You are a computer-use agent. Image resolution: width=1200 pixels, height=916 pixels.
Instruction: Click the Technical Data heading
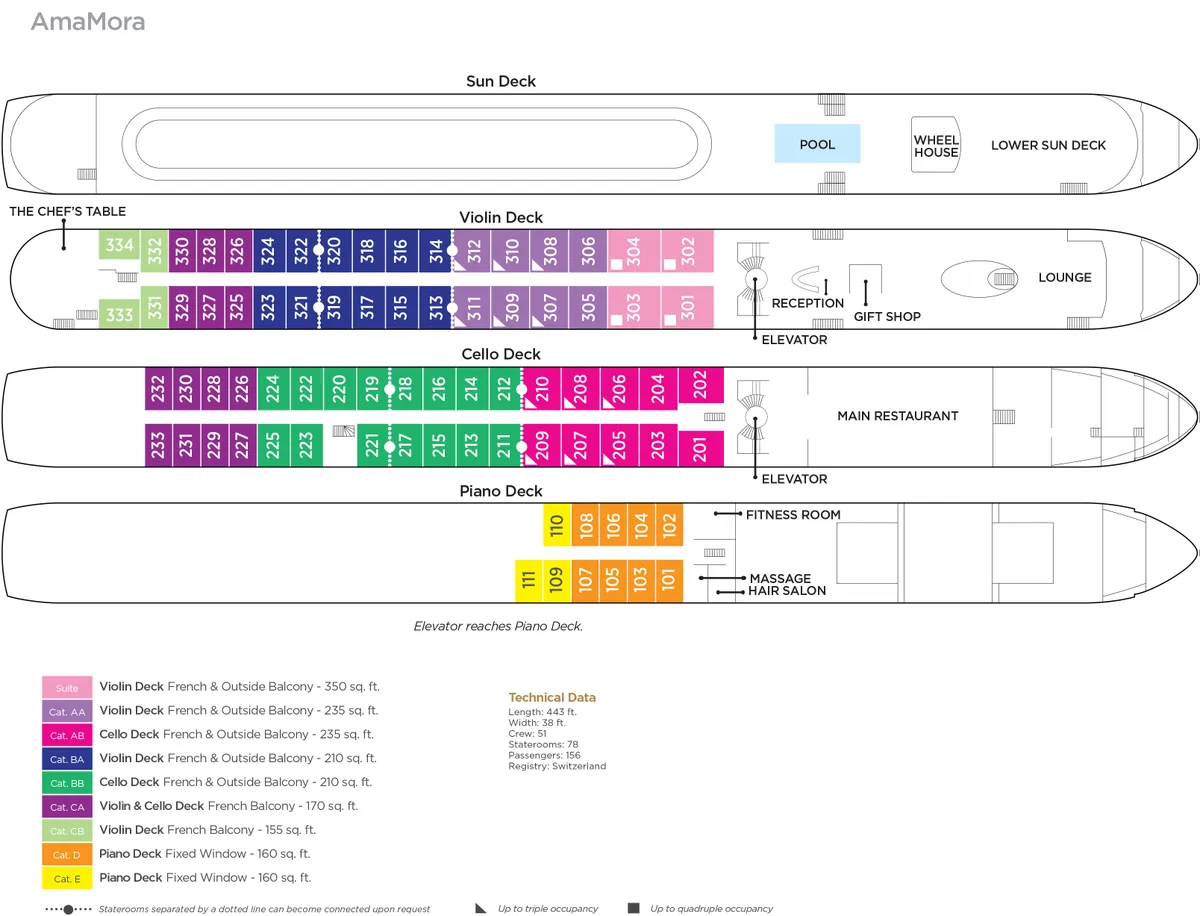(x=552, y=698)
